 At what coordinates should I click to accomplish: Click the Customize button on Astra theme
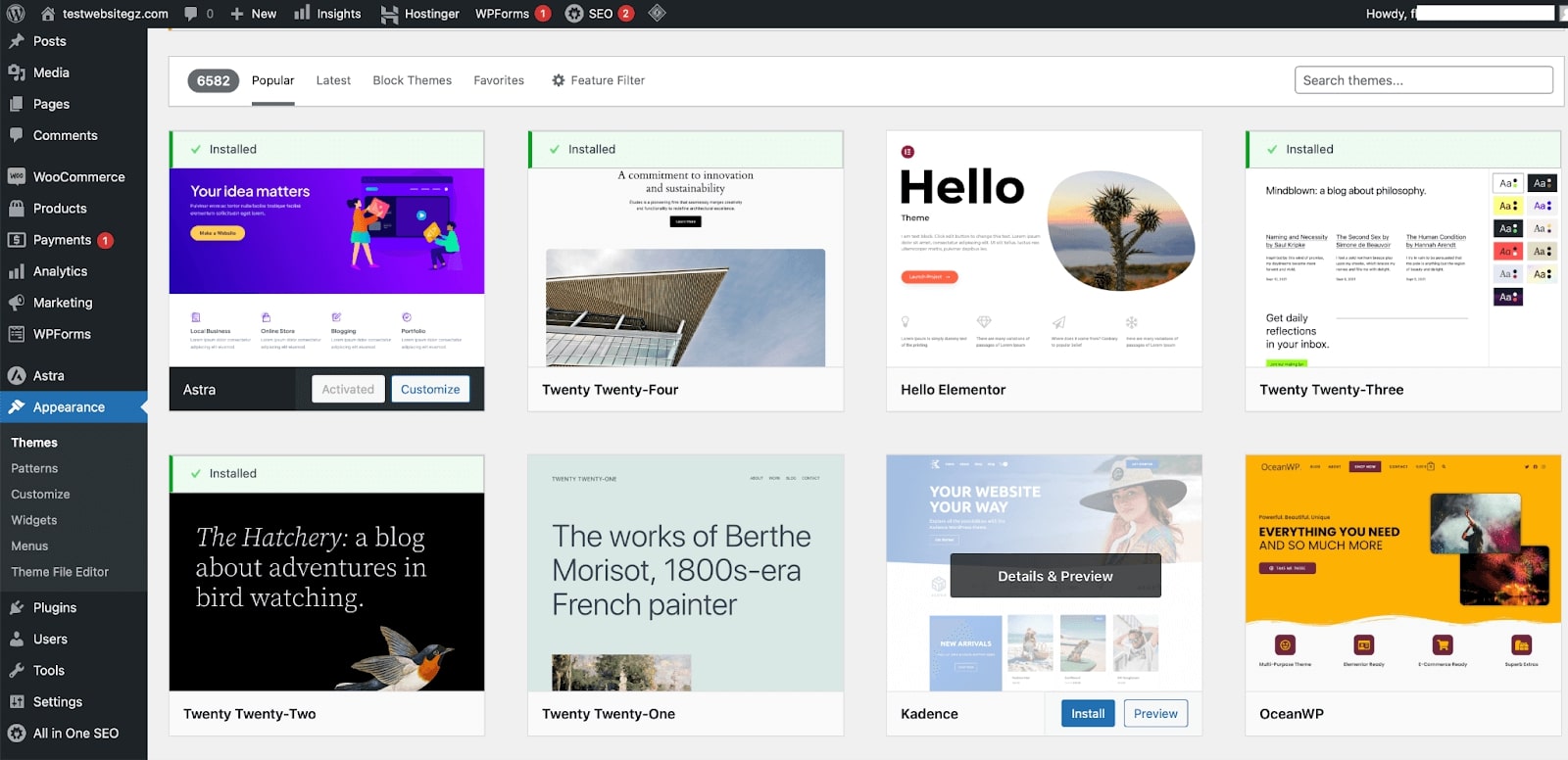430,389
